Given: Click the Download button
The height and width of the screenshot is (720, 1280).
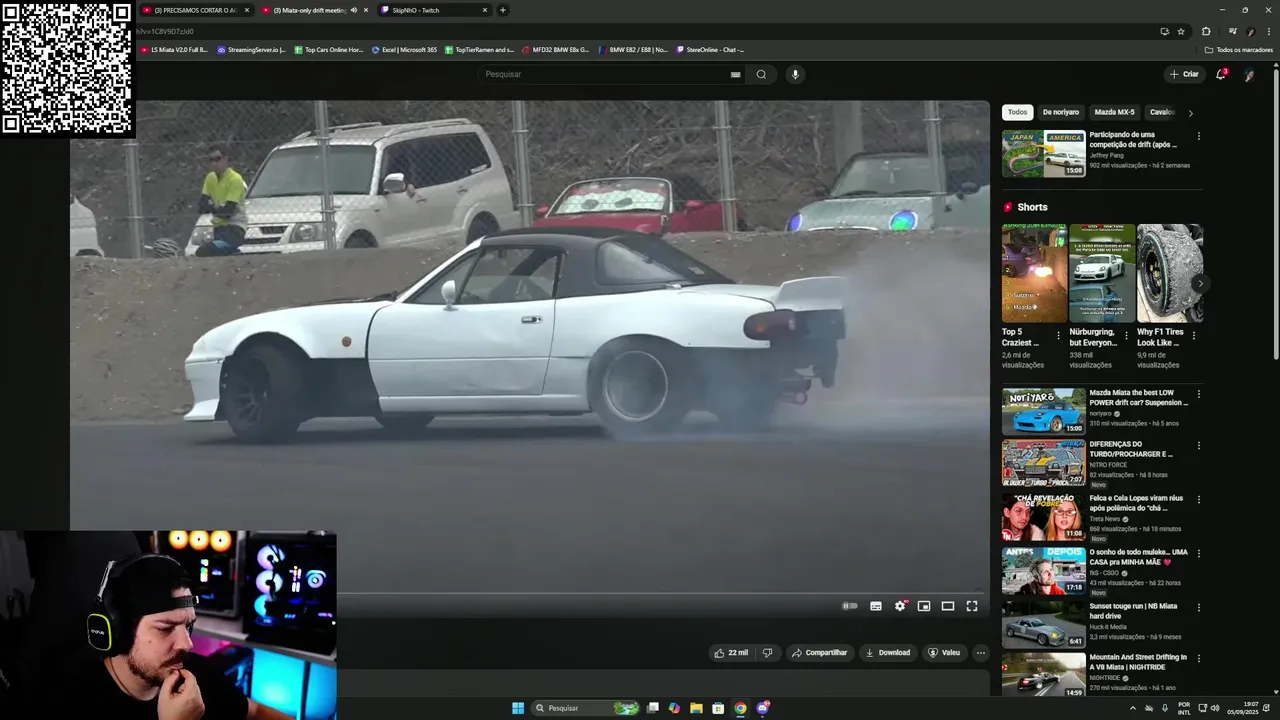Looking at the screenshot, I should tap(888, 653).
